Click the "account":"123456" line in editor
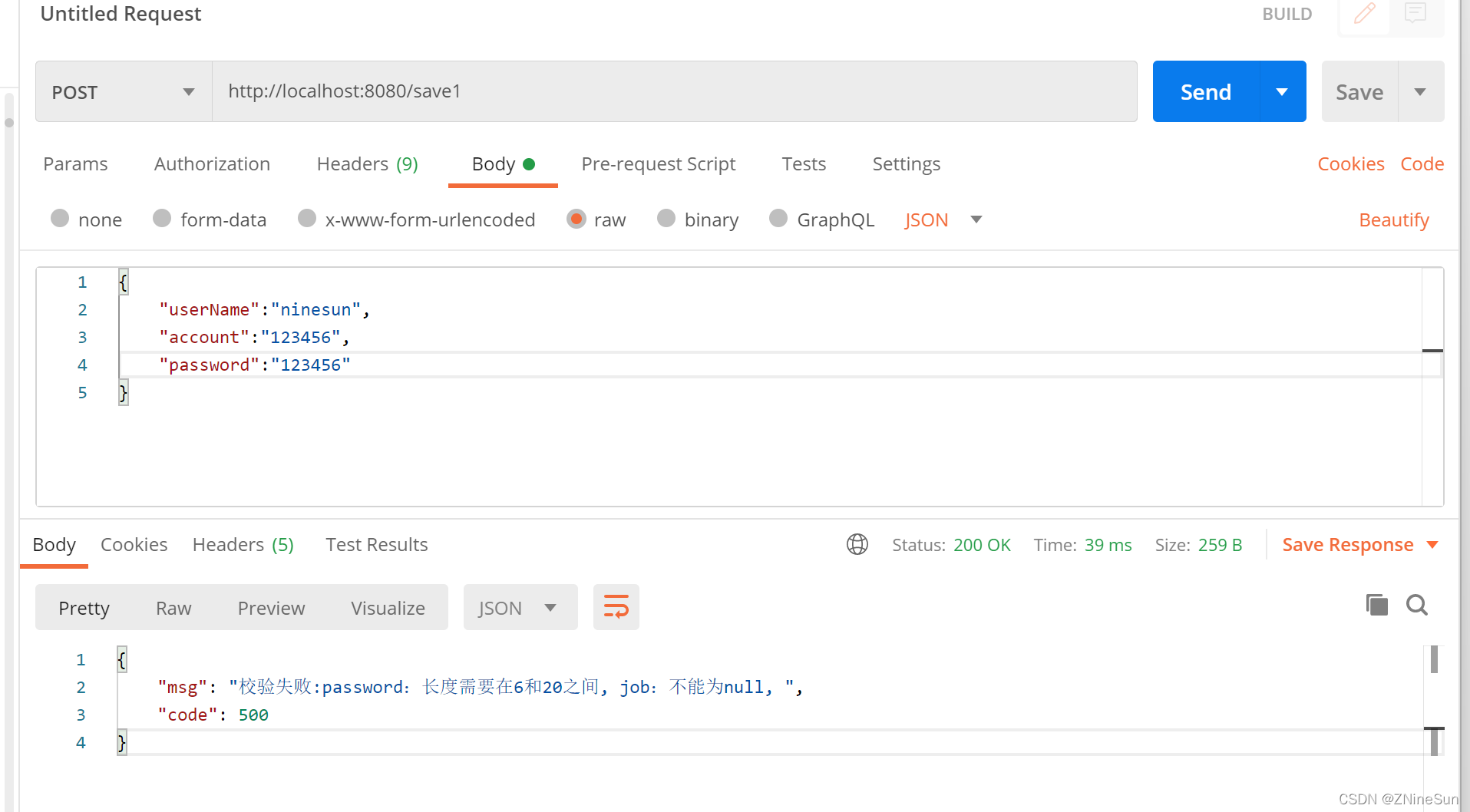The image size is (1470, 812). coord(254,337)
